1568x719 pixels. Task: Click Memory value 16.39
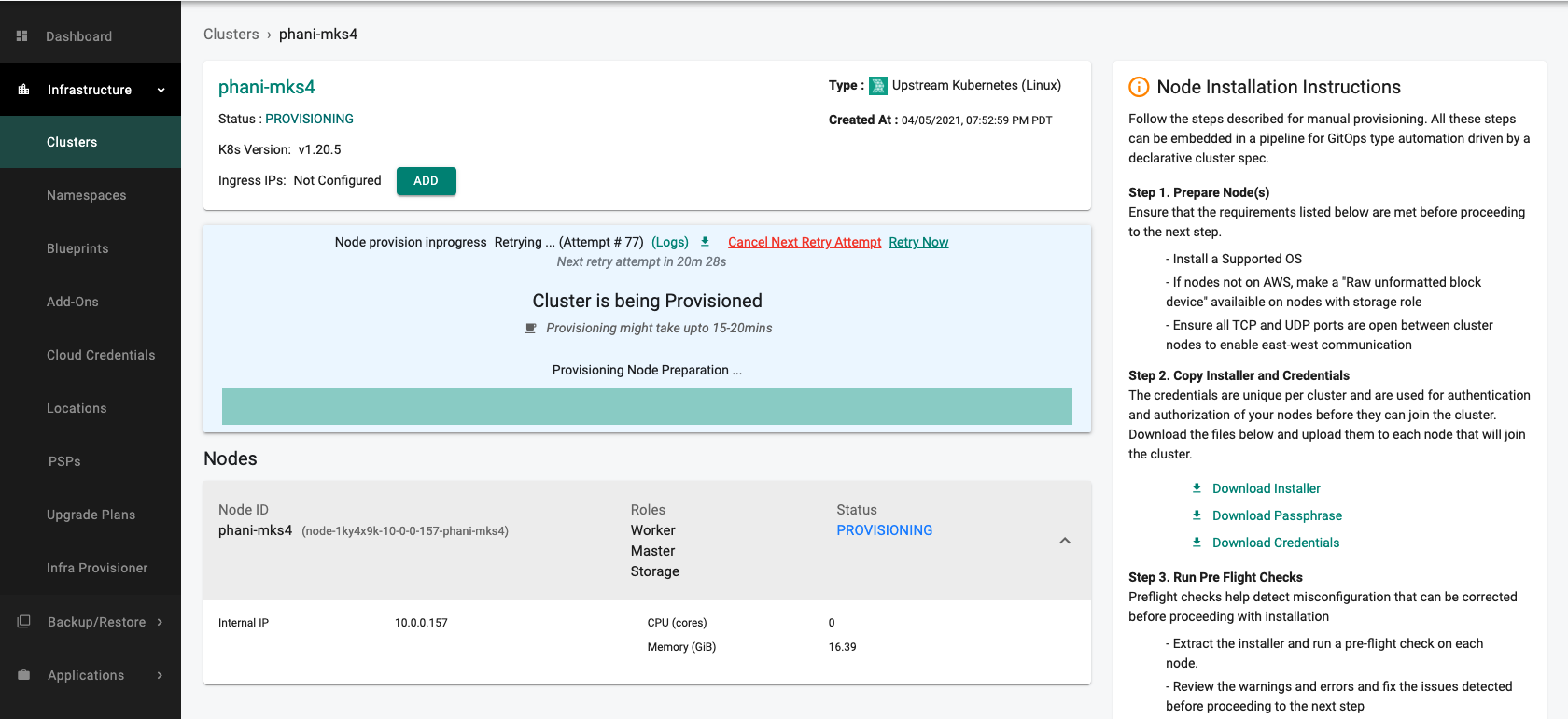(843, 647)
